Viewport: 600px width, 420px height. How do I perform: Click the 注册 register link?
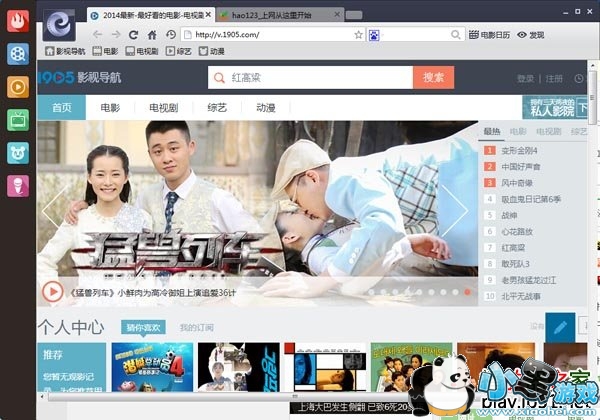coord(554,78)
